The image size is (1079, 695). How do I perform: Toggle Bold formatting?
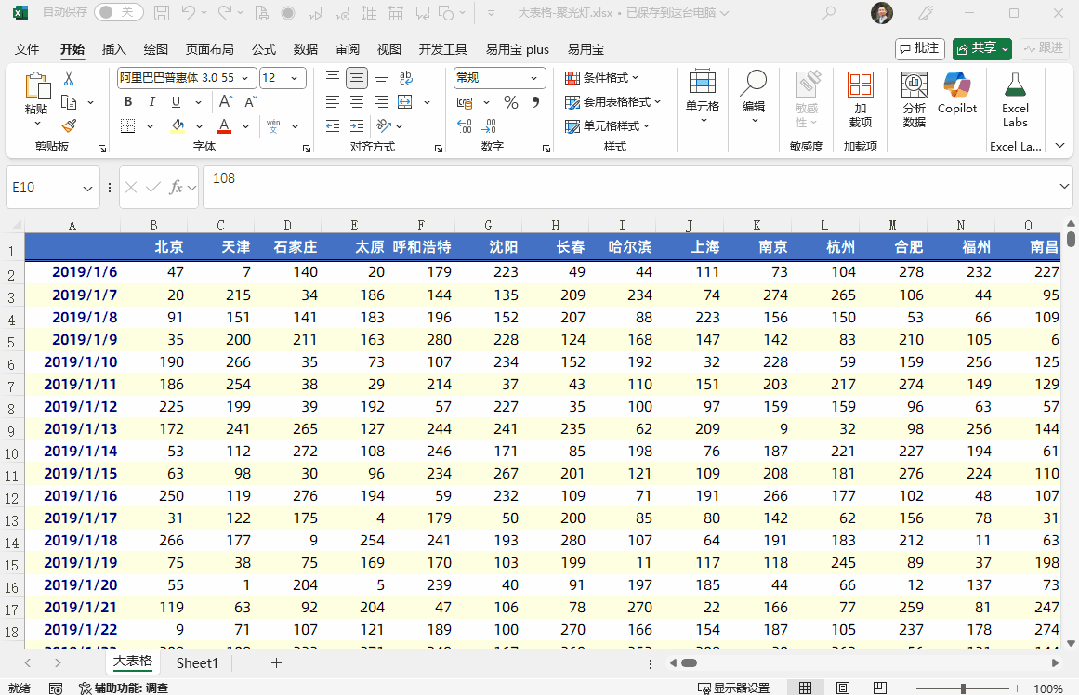[128, 102]
